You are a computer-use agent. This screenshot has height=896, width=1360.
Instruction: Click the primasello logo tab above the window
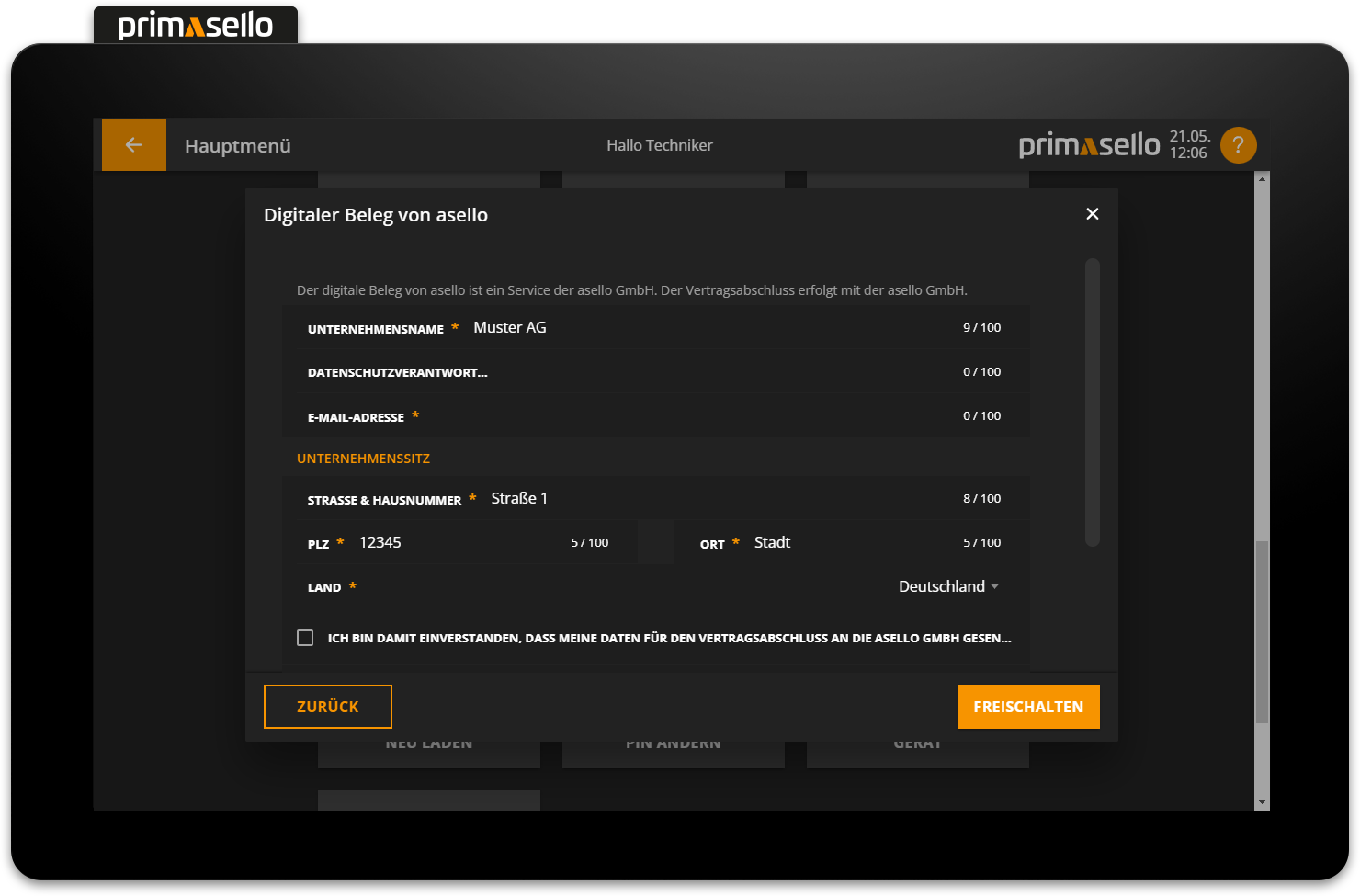click(196, 25)
